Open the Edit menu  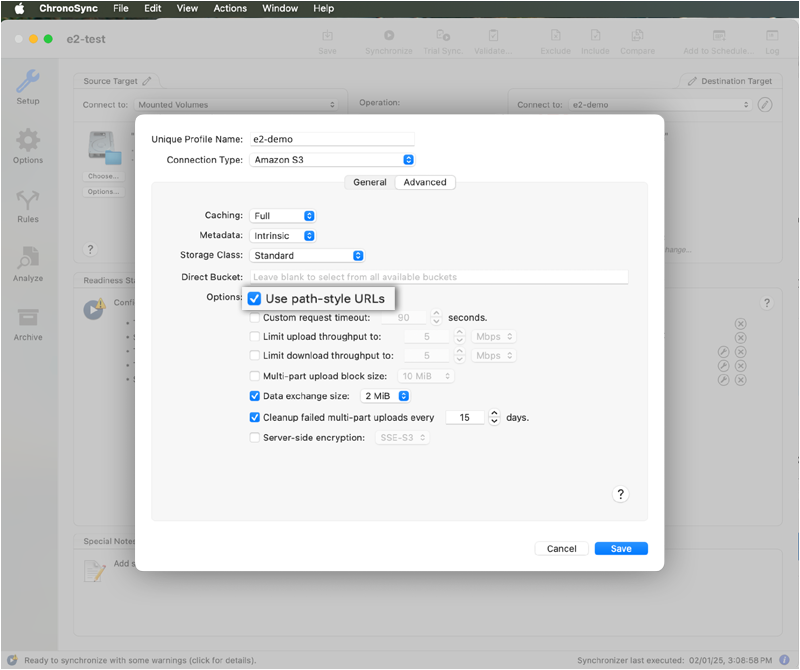pos(153,8)
